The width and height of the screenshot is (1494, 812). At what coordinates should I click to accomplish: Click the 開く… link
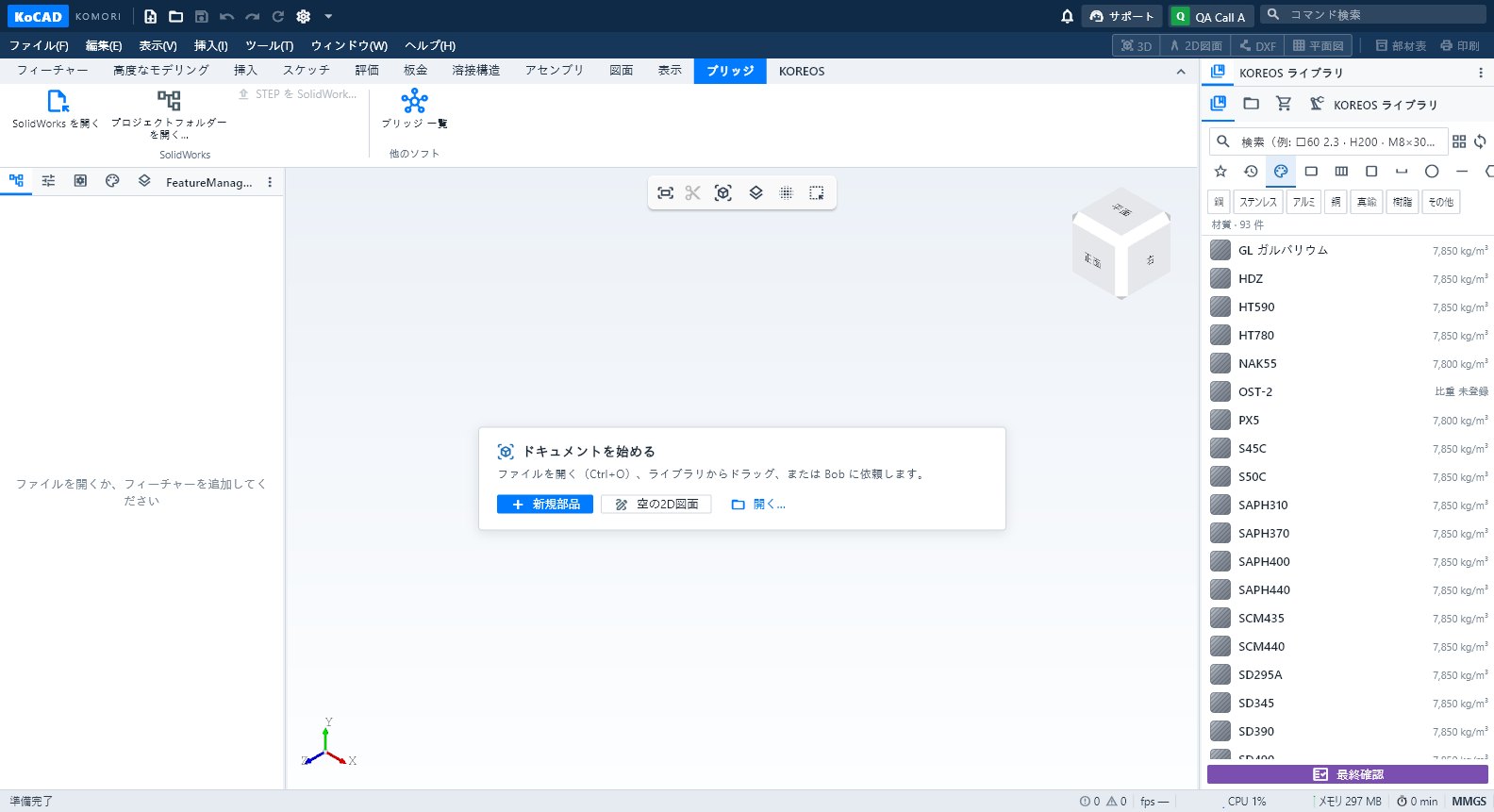(758, 505)
